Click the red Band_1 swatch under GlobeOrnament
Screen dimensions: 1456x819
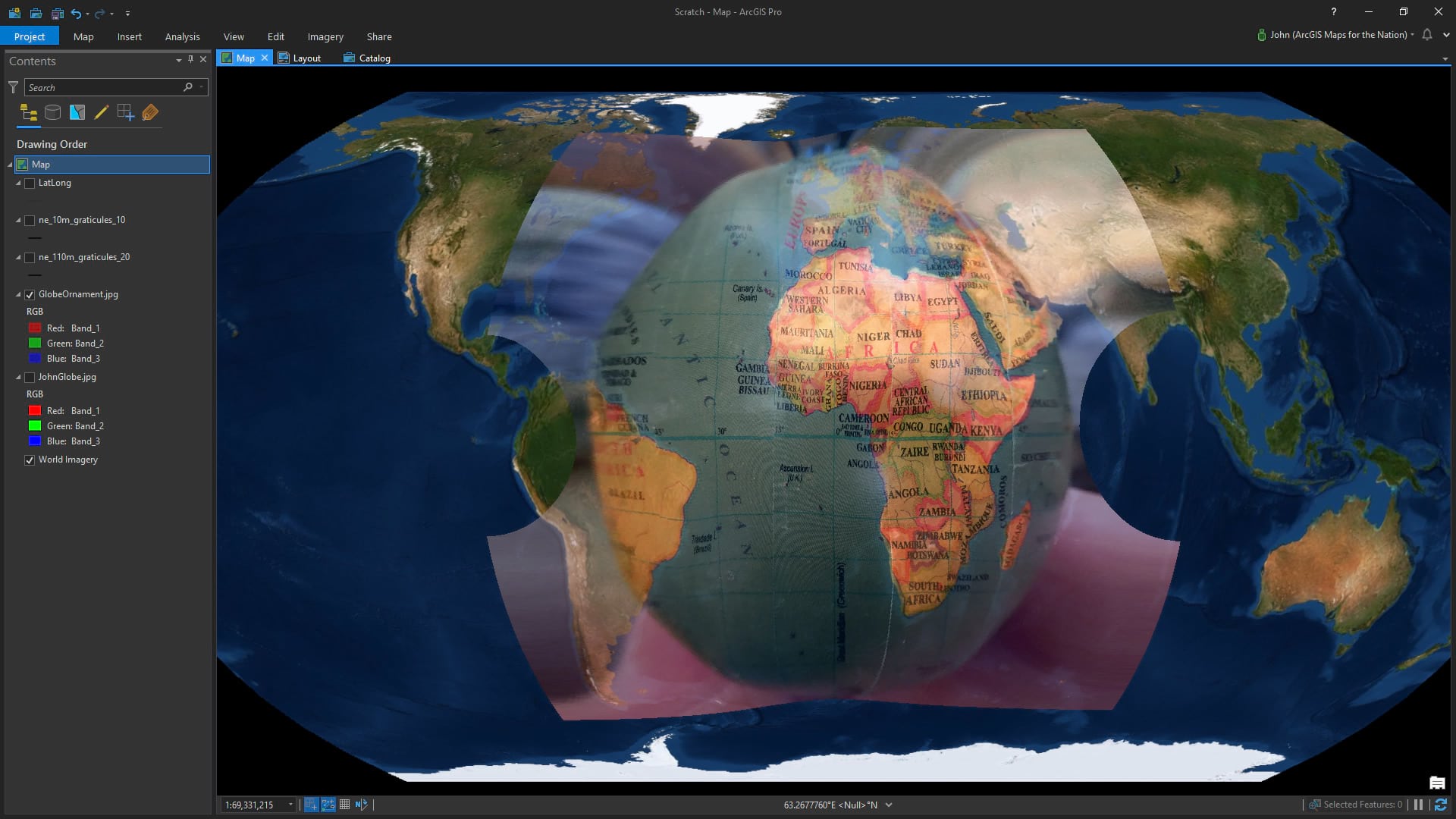35,328
